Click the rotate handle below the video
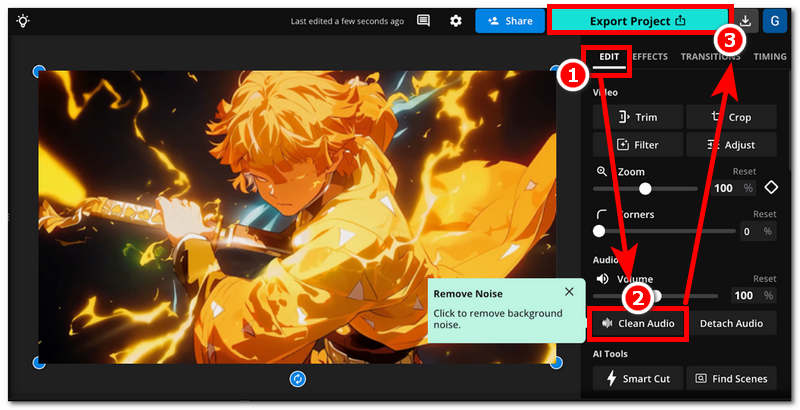The height and width of the screenshot is (410, 800). pyautogui.click(x=297, y=378)
